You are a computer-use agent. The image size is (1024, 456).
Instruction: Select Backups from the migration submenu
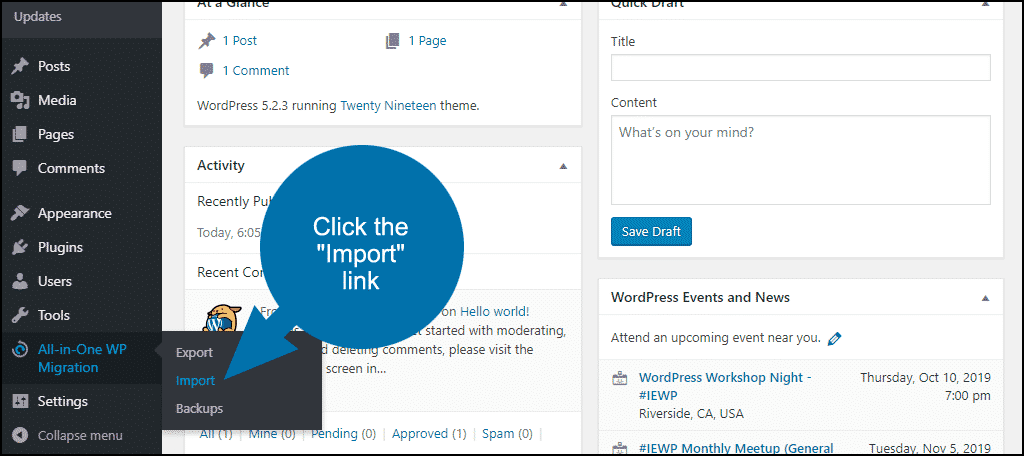(x=199, y=409)
